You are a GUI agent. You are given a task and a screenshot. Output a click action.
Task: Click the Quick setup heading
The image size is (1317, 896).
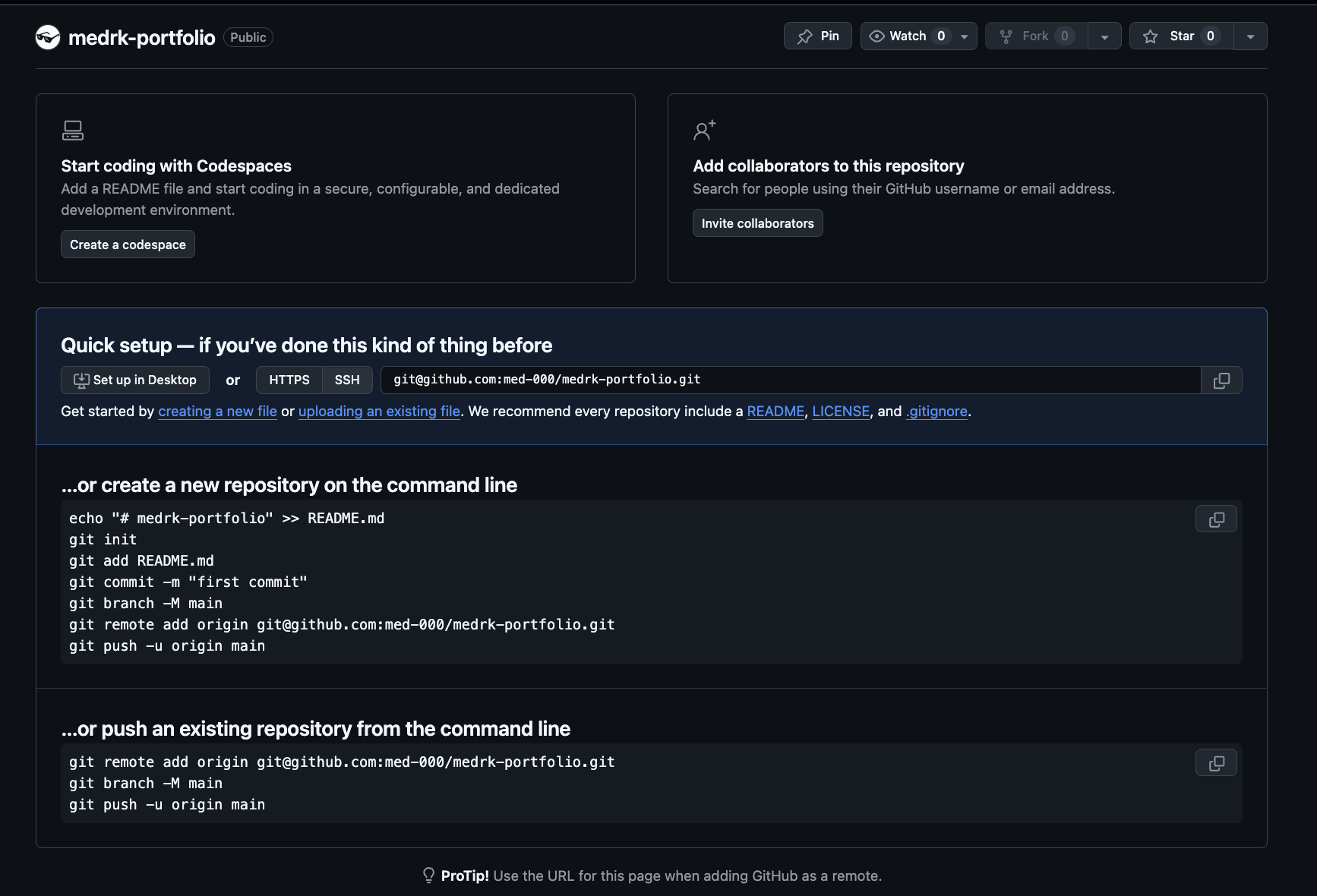[307, 345]
